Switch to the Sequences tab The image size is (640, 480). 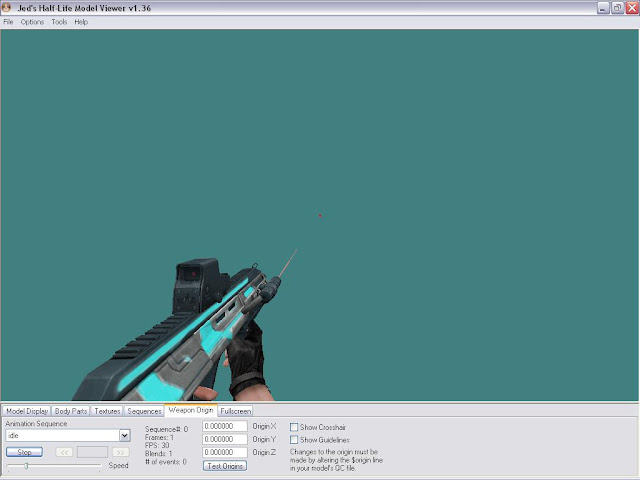144,411
